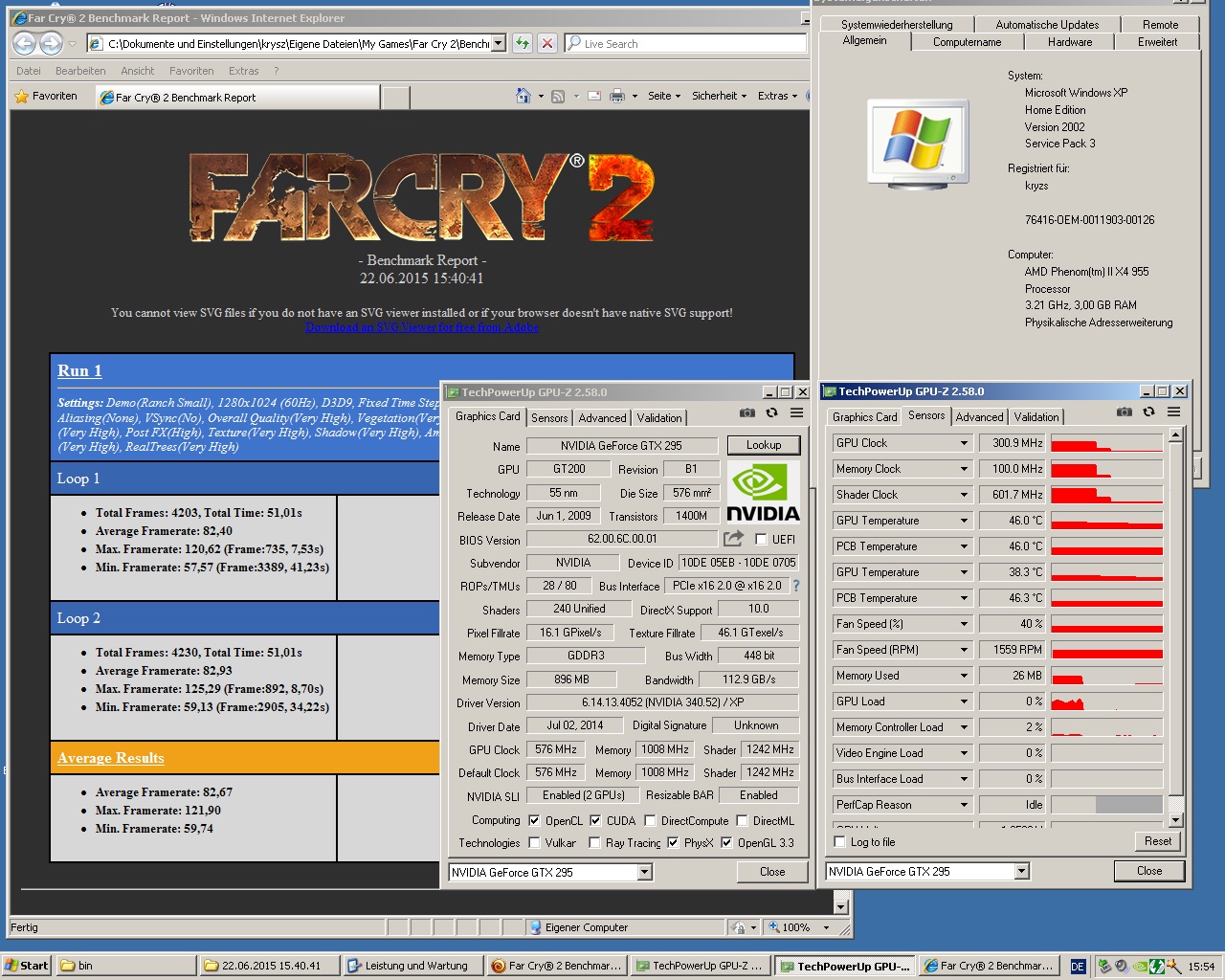Capture a screenshot with GPU-Z's camera icon

pyautogui.click(x=747, y=413)
